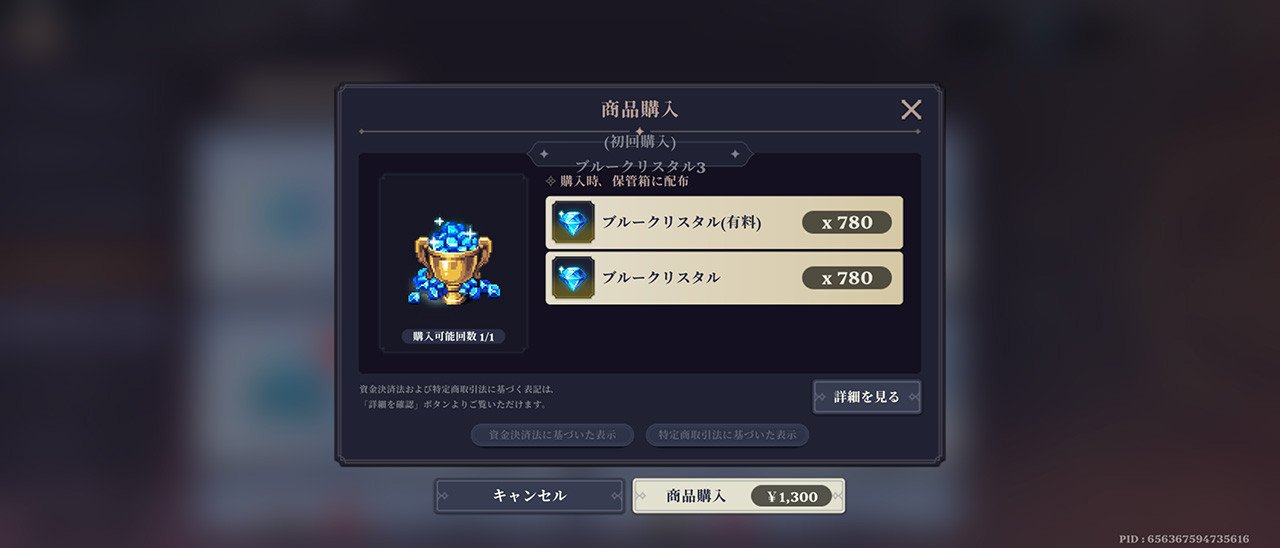The width and height of the screenshot is (1280, 548).
Task: Open details with the 詳細を見る button
Action: (867, 397)
